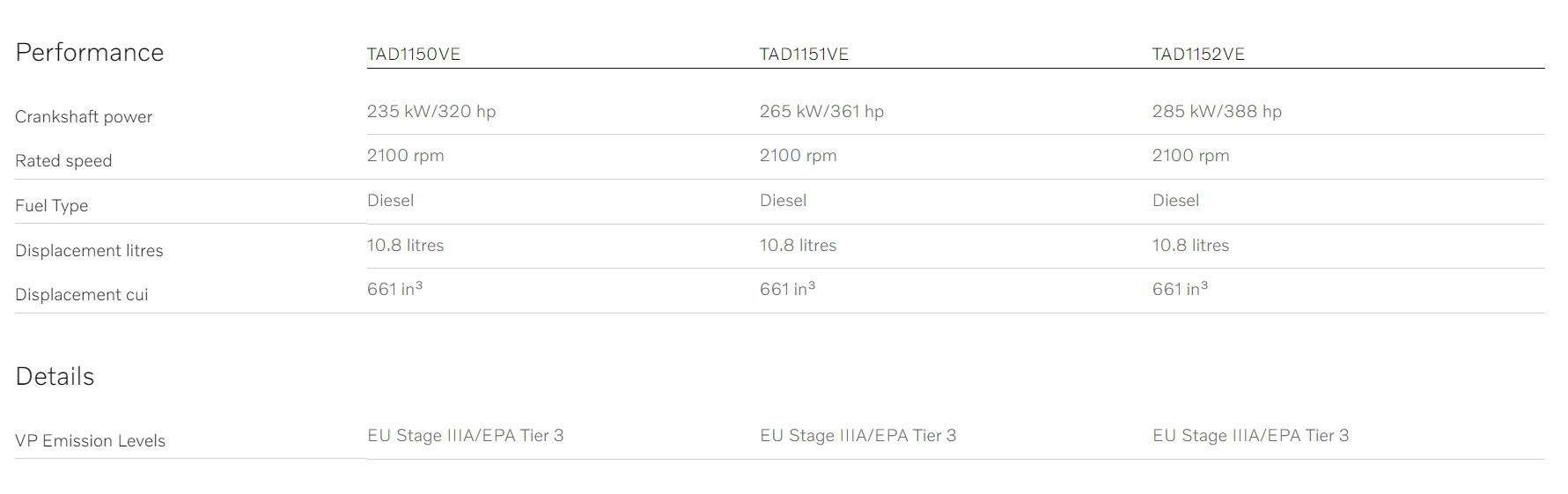Click EU Stage IIIA/EPA Tier 3 under TAD1151VE
The image size is (1568, 494).
coord(858,436)
